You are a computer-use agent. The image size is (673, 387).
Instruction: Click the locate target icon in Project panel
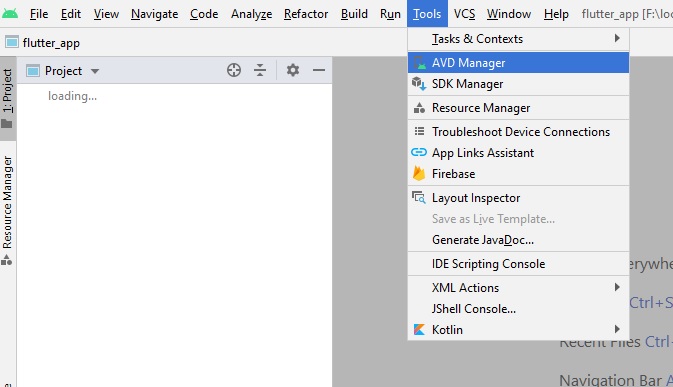[x=234, y=70]
